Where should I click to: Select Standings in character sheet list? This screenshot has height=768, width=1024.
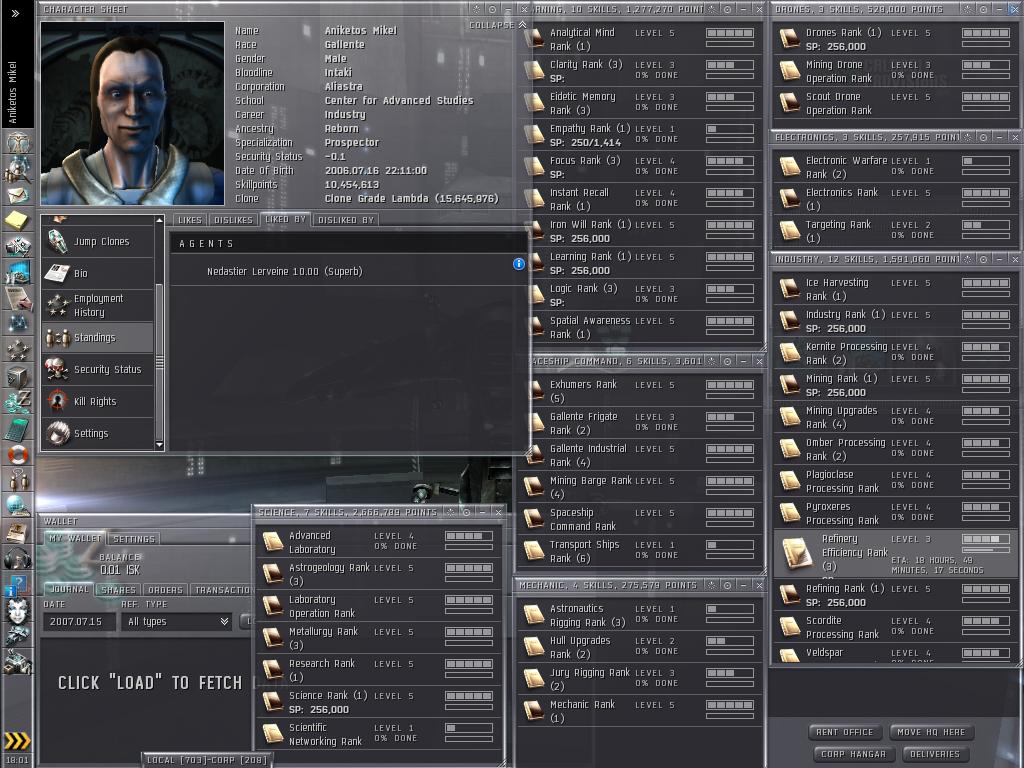click(x=98, y=338)
